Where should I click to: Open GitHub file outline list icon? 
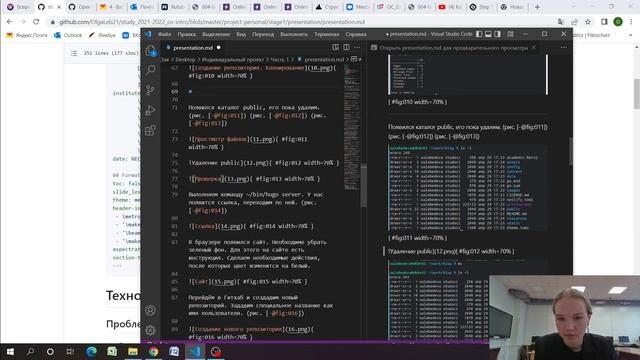(x=74, y=53)
